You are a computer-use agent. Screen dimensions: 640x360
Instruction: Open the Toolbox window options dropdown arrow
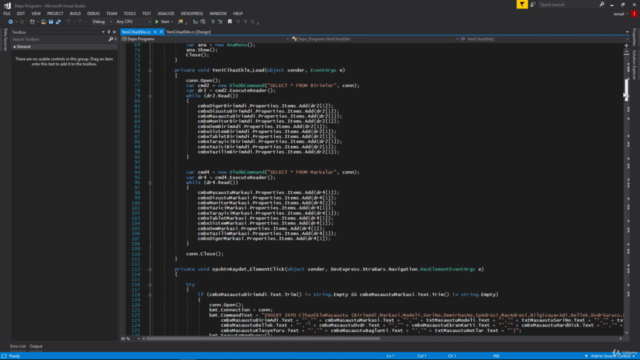(103, 32)
